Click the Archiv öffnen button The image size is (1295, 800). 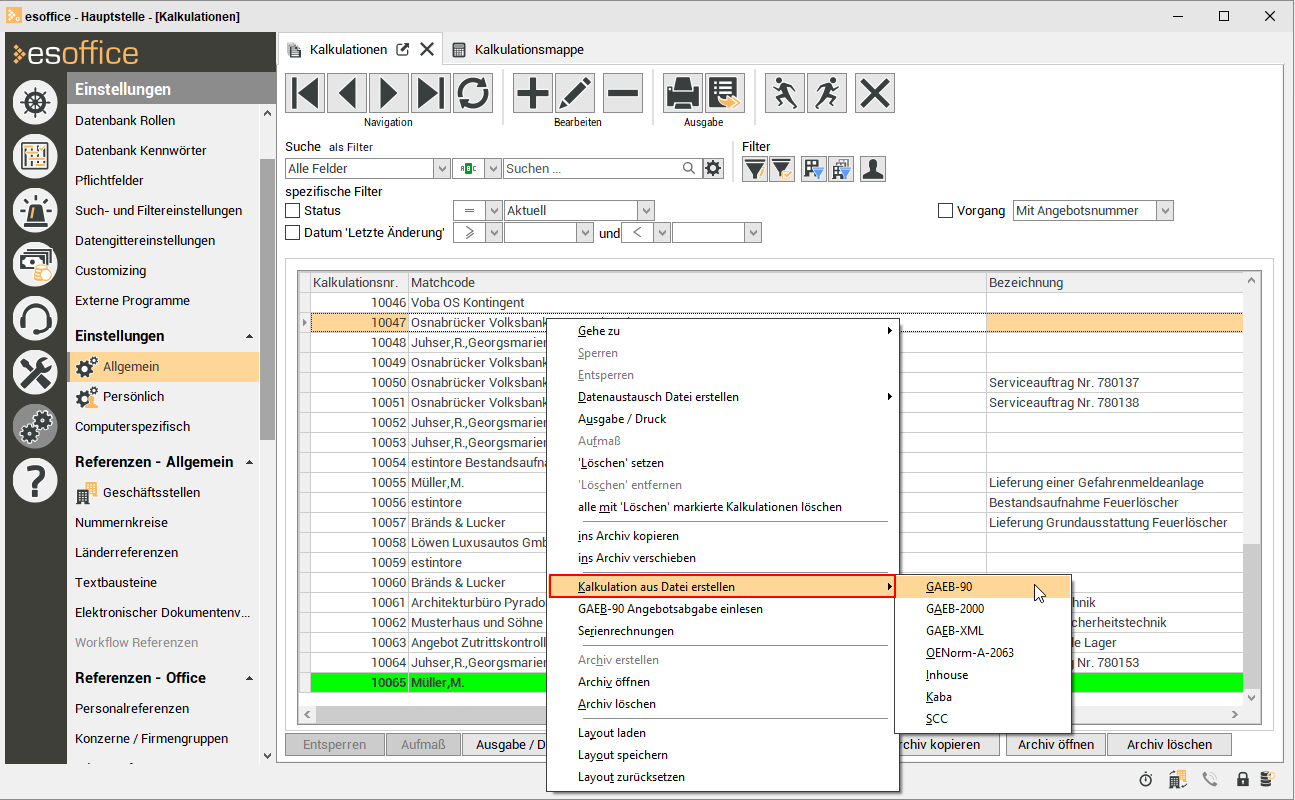1056,744
